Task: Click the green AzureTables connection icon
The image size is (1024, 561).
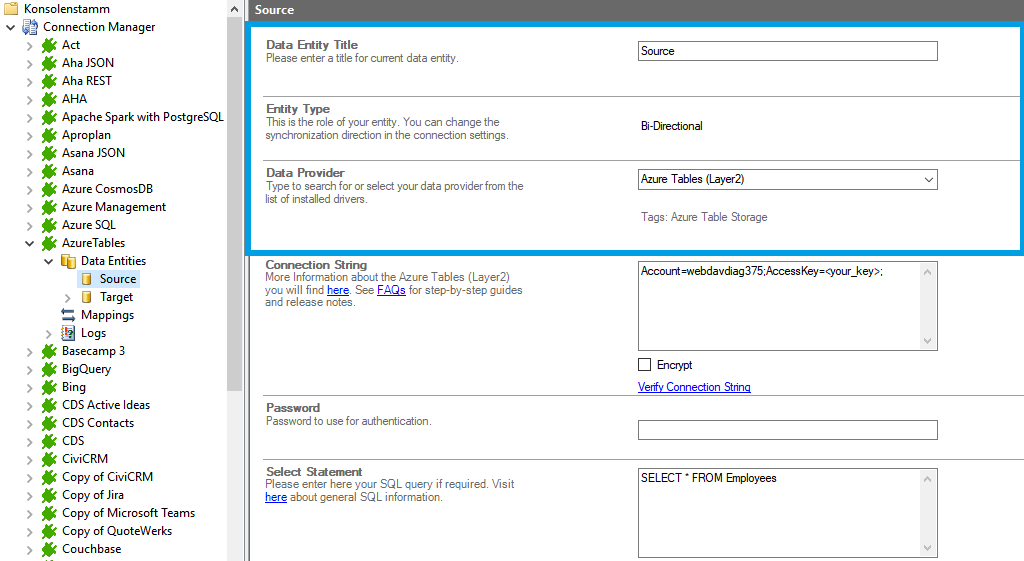Action: (49, 243)
